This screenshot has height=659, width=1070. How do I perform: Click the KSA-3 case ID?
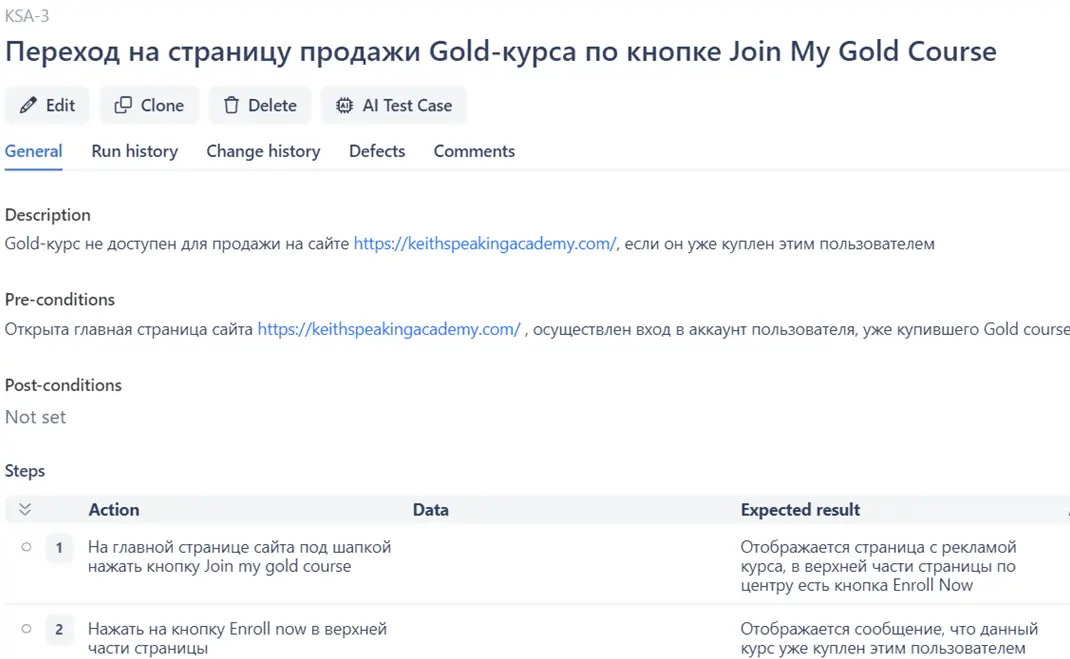pyautogui.click(x=27, y=16)
